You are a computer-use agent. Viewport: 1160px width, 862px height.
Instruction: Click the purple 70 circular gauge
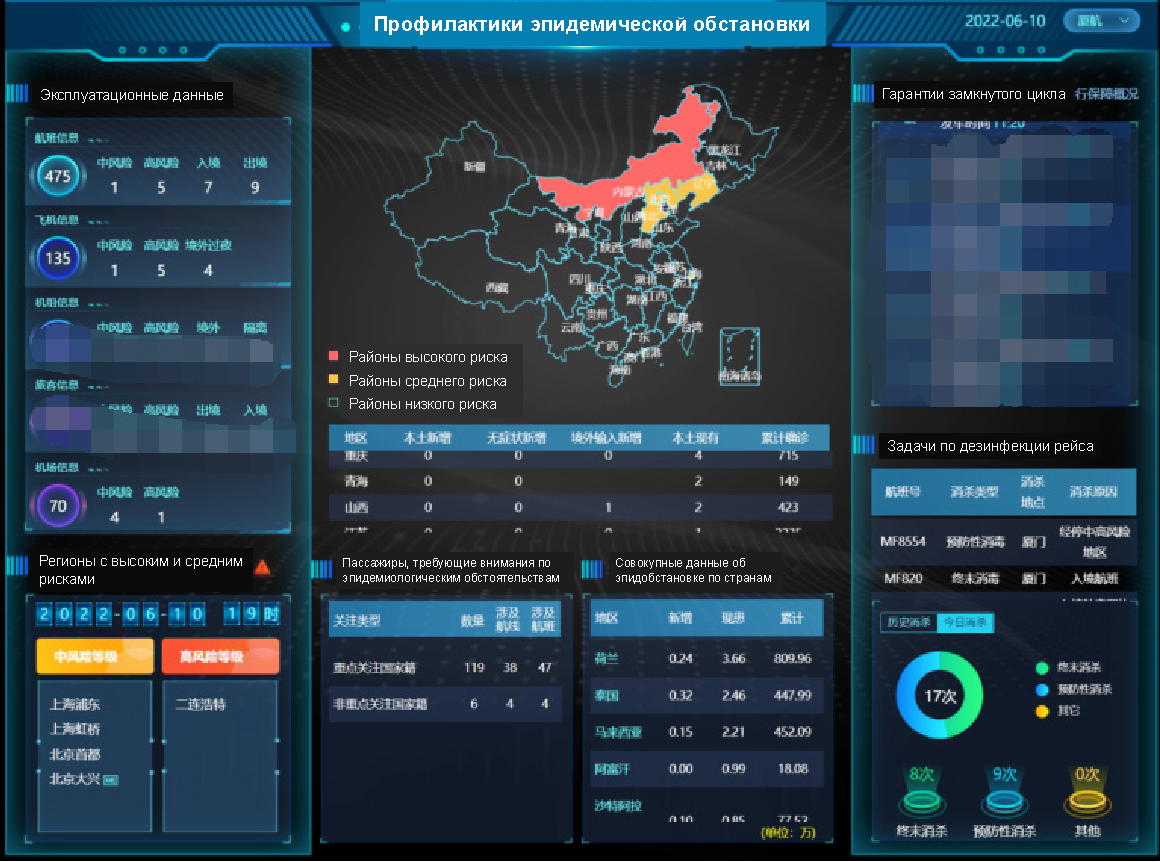[58, 506]
